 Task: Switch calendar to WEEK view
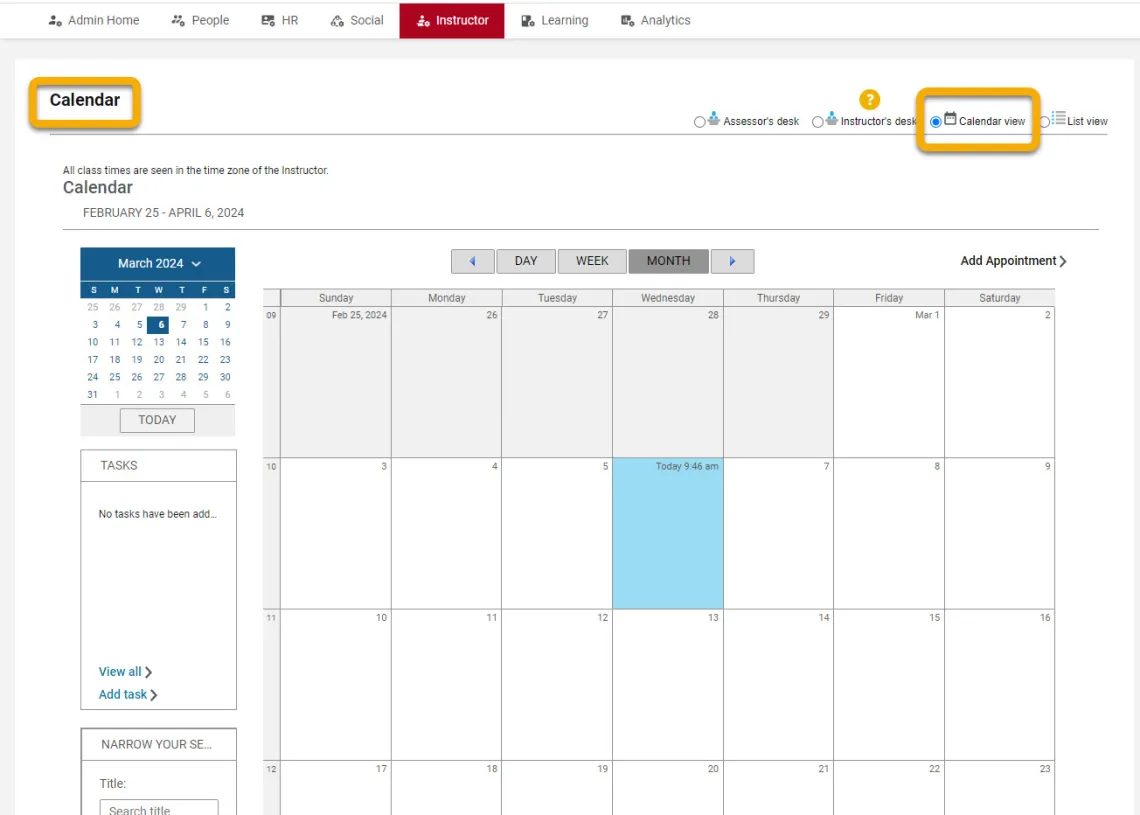point(592,261)
